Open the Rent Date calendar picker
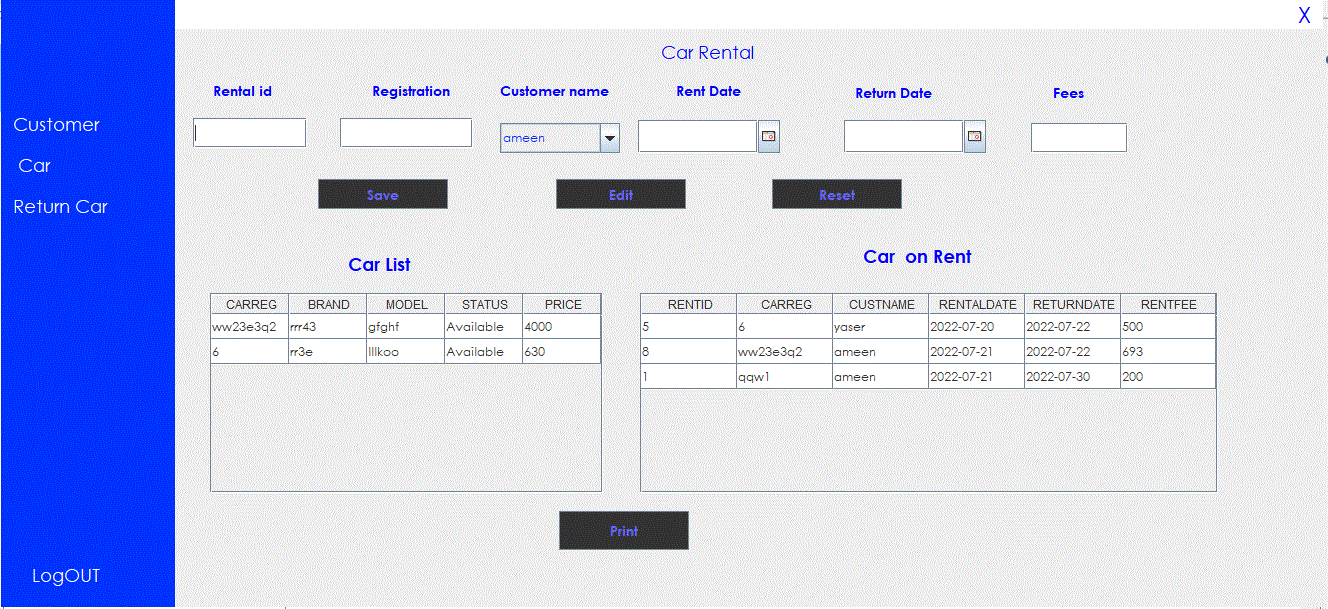1328x609 pixels. (x=768, y=136)
